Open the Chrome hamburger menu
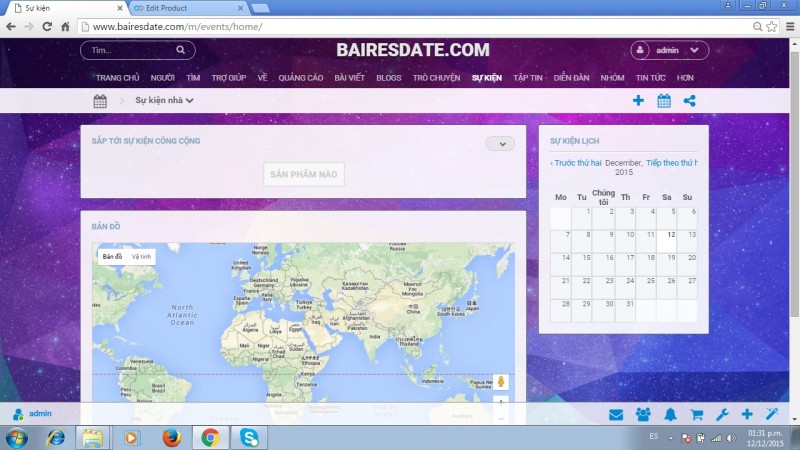 click(x=790, y=27)
